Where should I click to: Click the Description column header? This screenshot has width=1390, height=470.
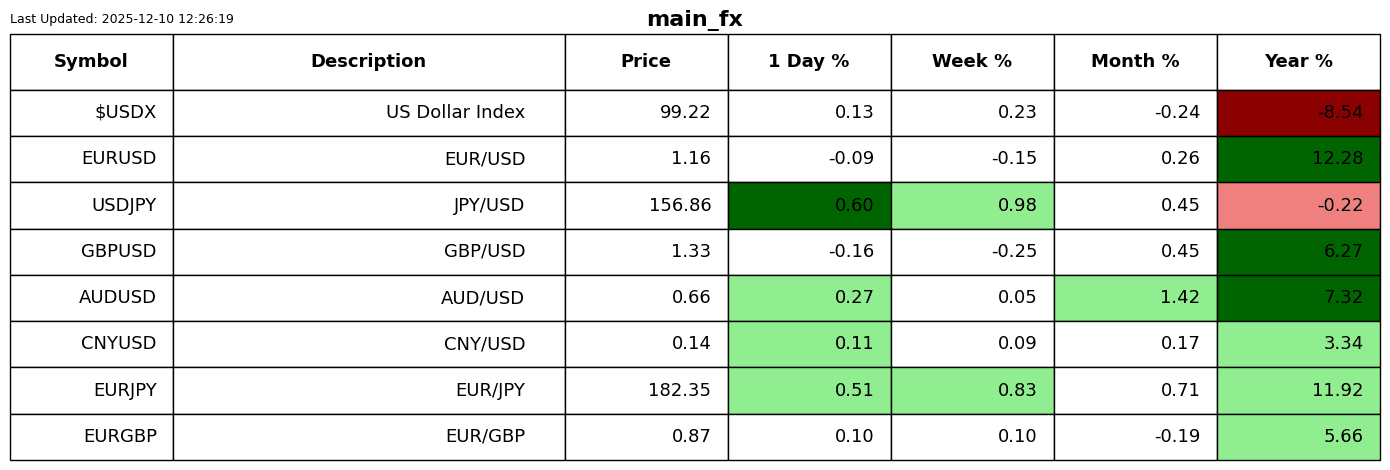pyautogui.click(x=368, y=62)
